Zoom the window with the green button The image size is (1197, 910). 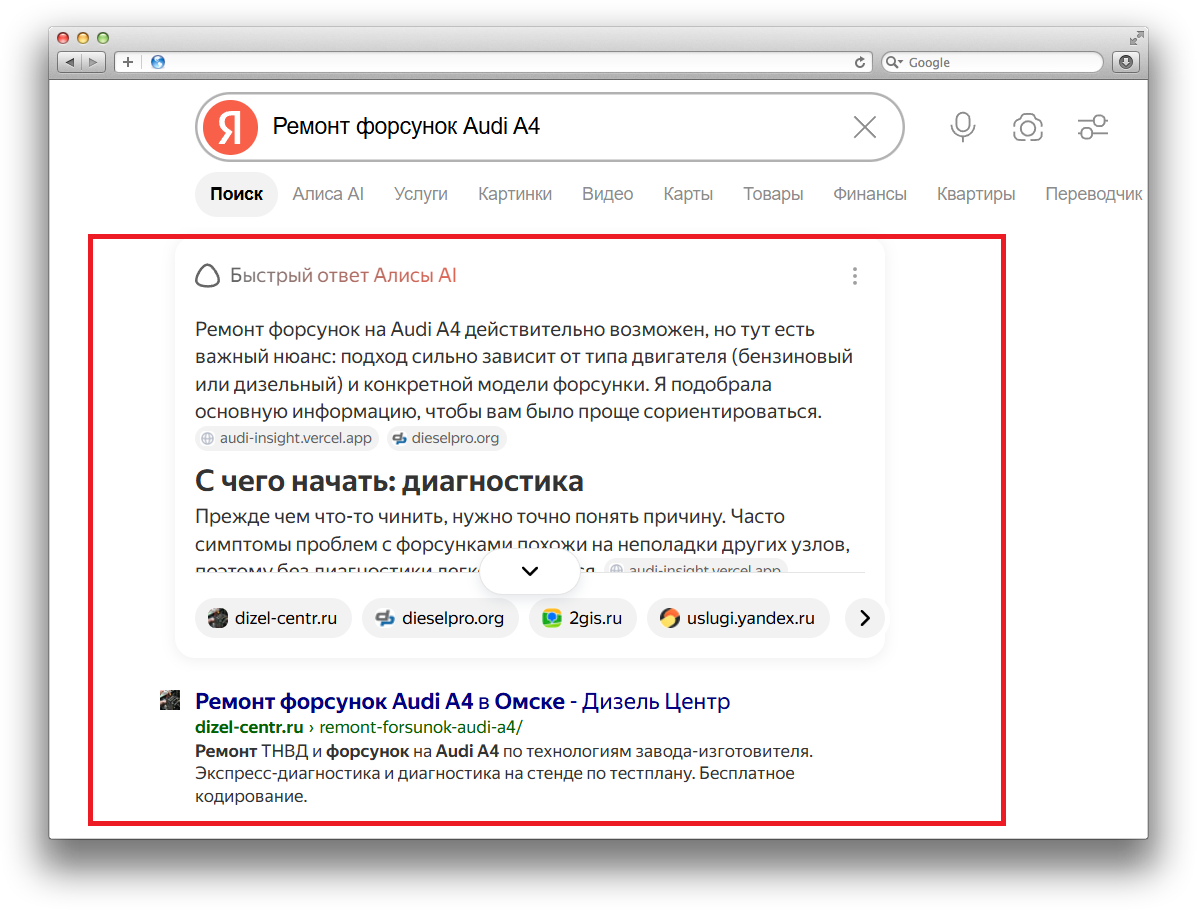click(x=103, y=37)
